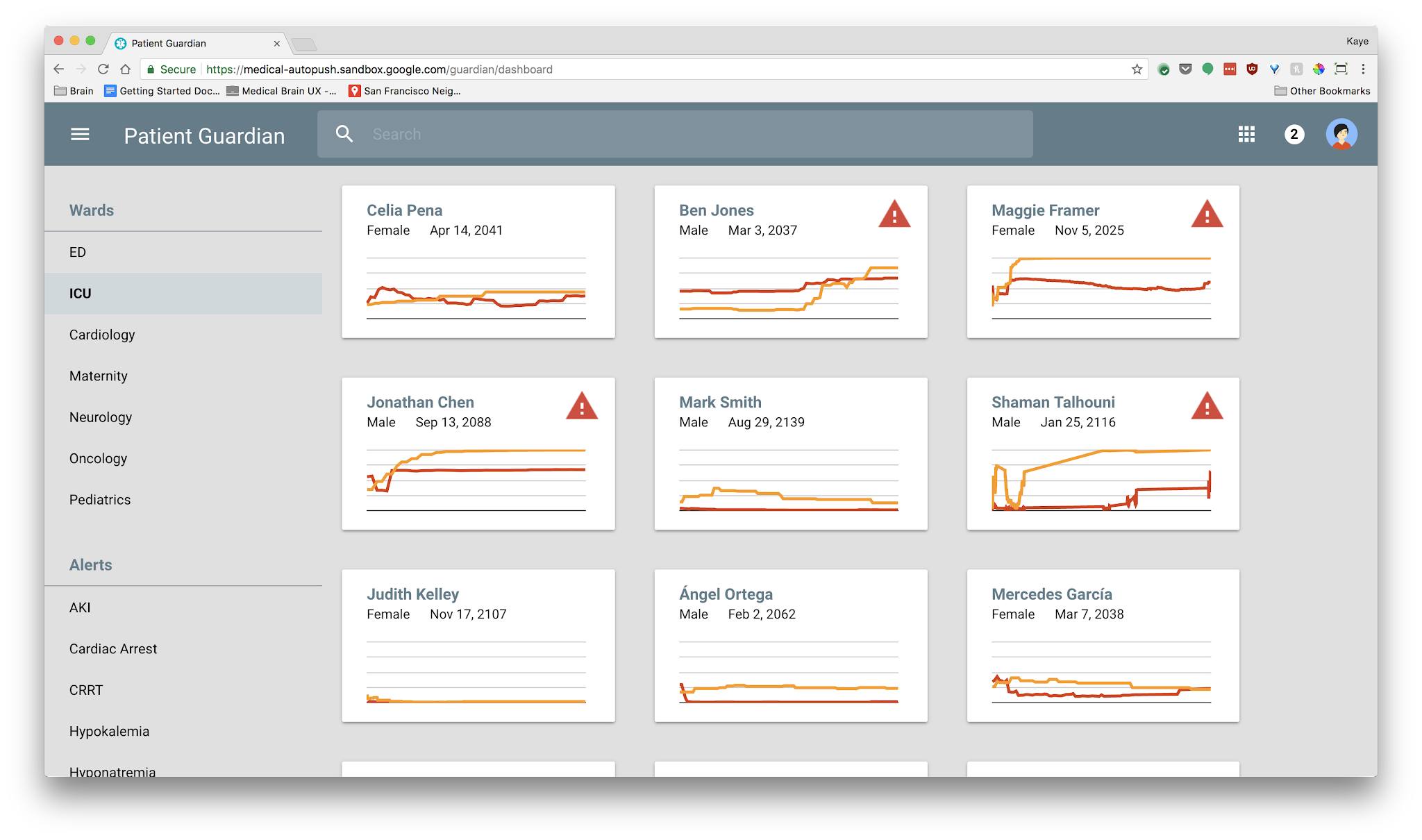Click the user avatar profile picture
The image size is (1422, 840).
coord(1341,134)
